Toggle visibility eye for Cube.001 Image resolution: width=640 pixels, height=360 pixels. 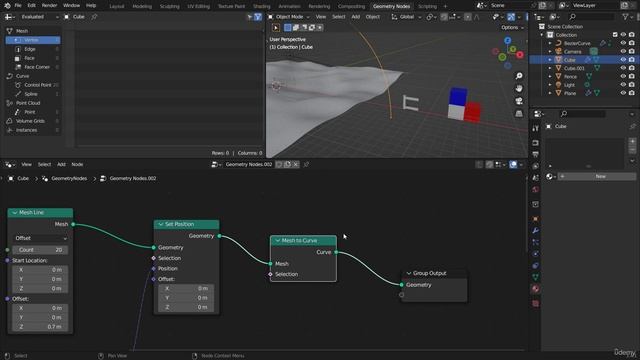point(623,68)
